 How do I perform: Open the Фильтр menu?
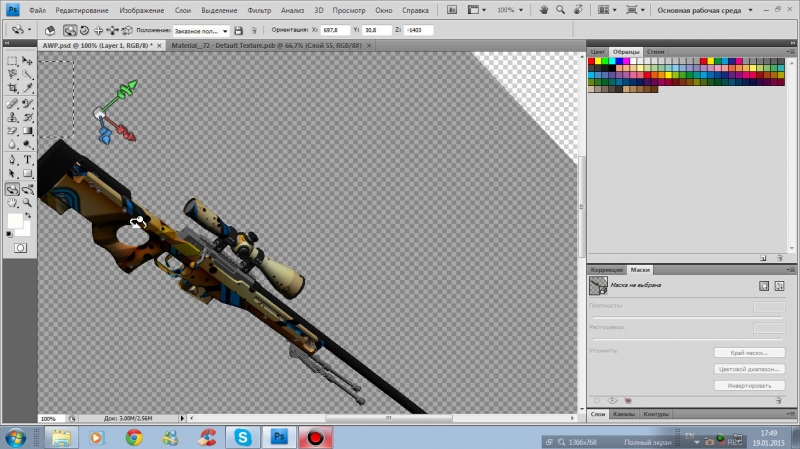coord(259,10)
